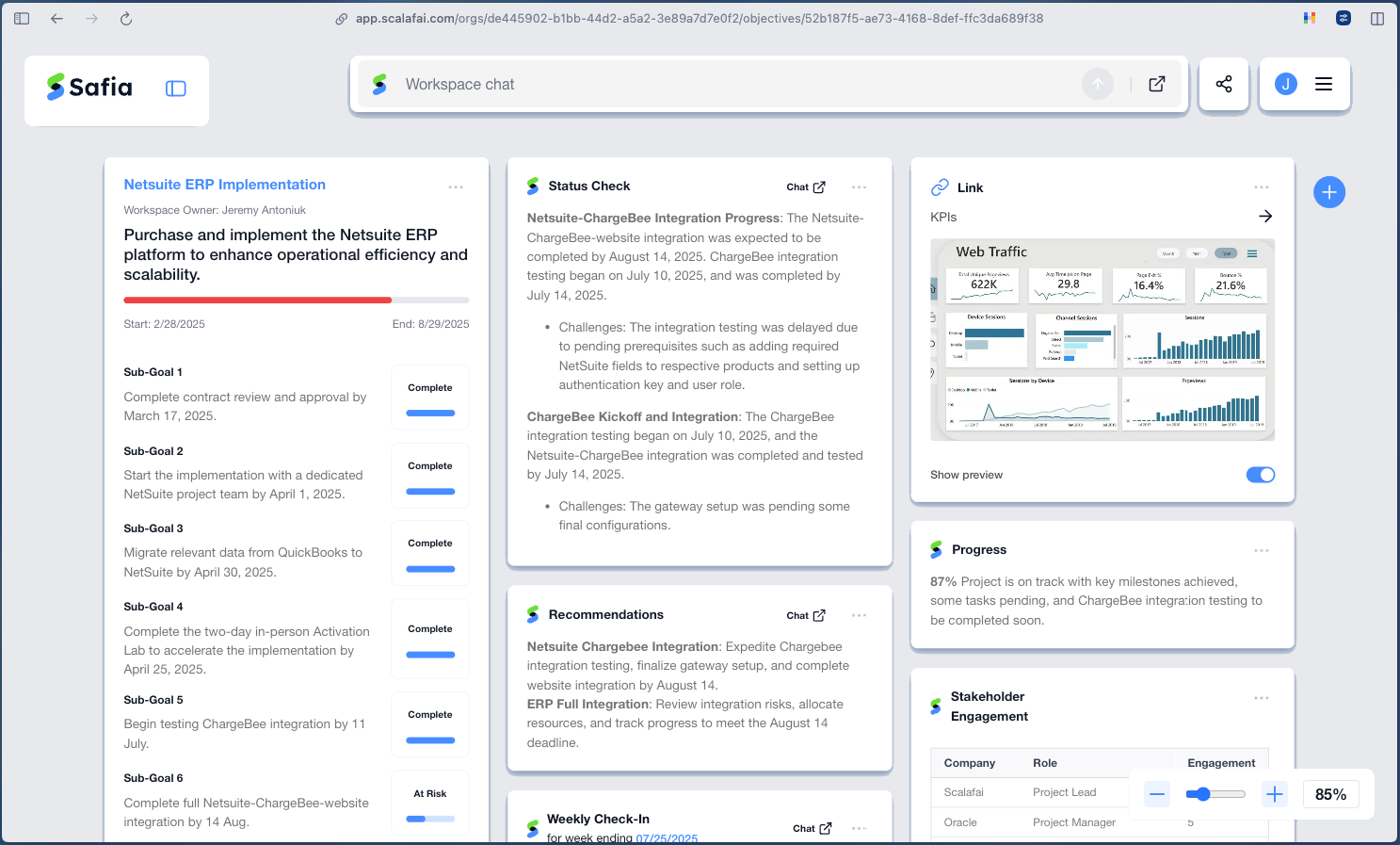Viewport: 1400px width, 845px height.
Task: Open Progress card options menu
Action: (1262, 550)
